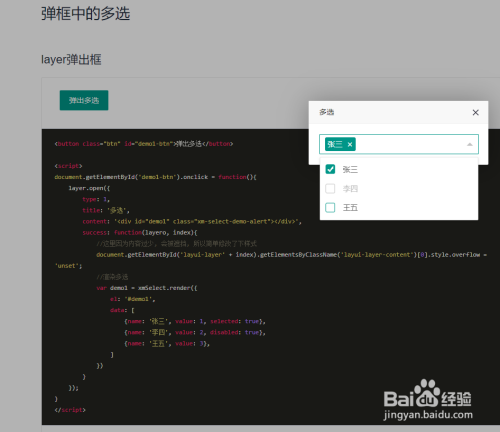500x432 pixels.
Task: Click the layer.open({ code line
Action: pyautogui.click(x=89, y=188)
